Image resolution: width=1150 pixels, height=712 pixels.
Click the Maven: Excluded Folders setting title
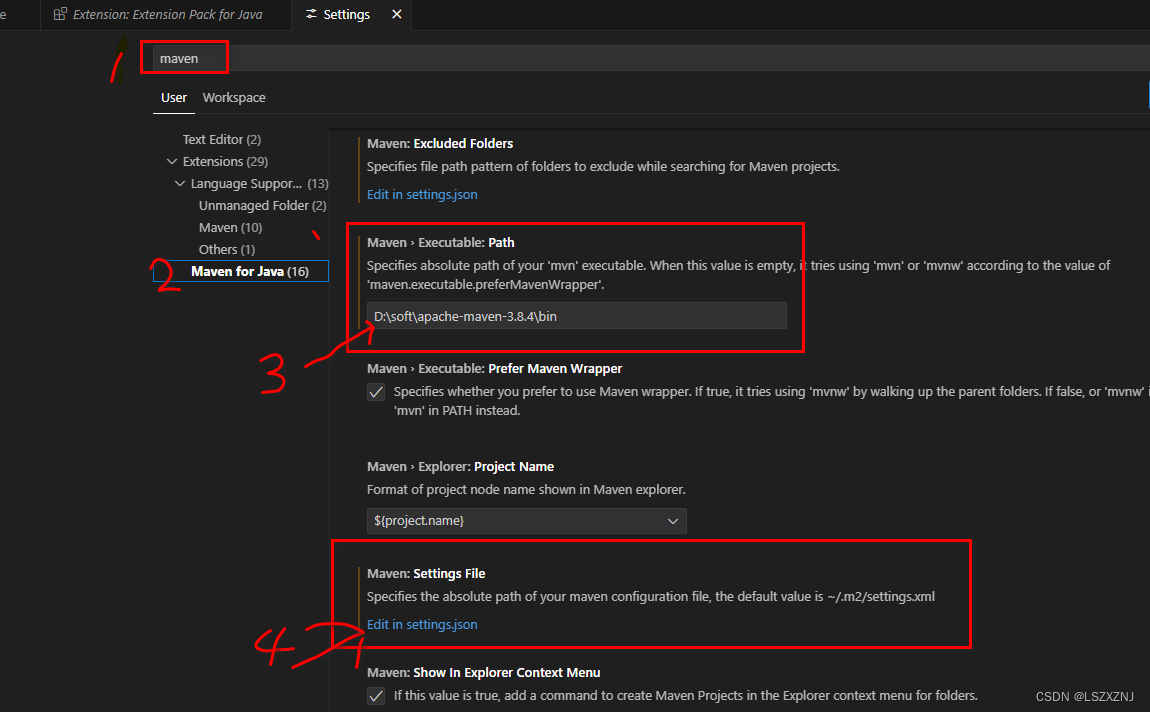pos(440,144)
